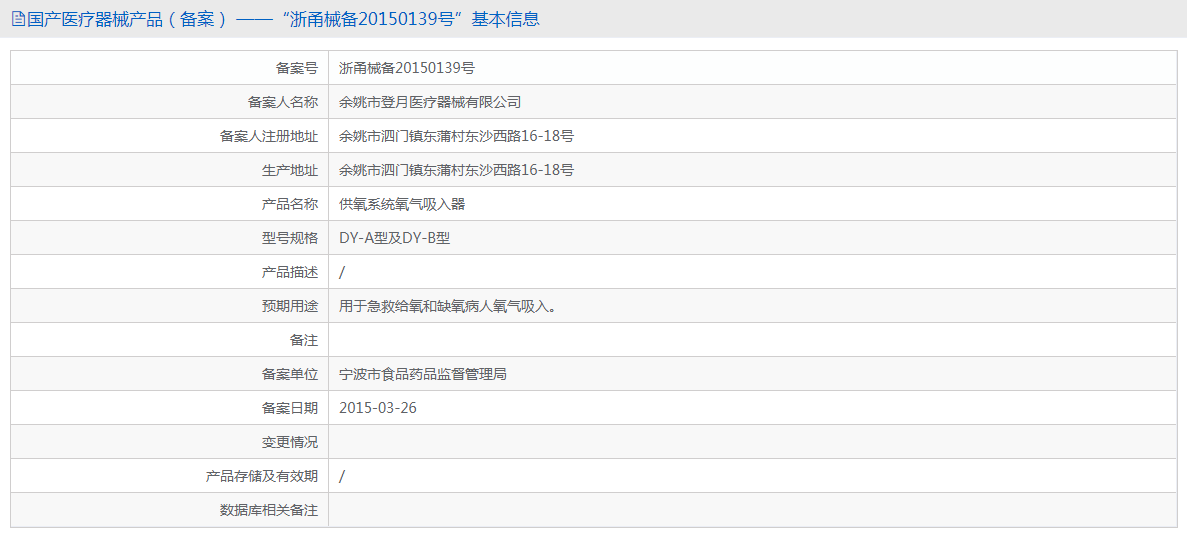Click the '备注' label

304,341
